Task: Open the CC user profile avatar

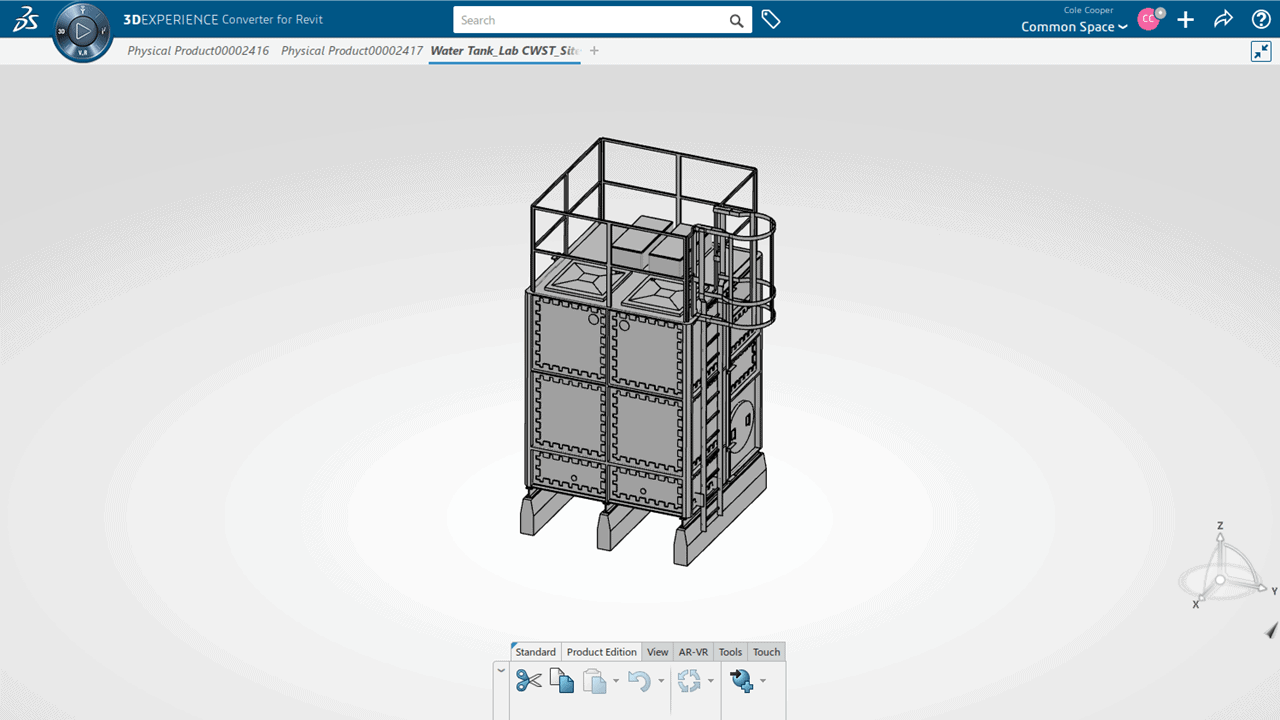Action: click(1148, 19)
